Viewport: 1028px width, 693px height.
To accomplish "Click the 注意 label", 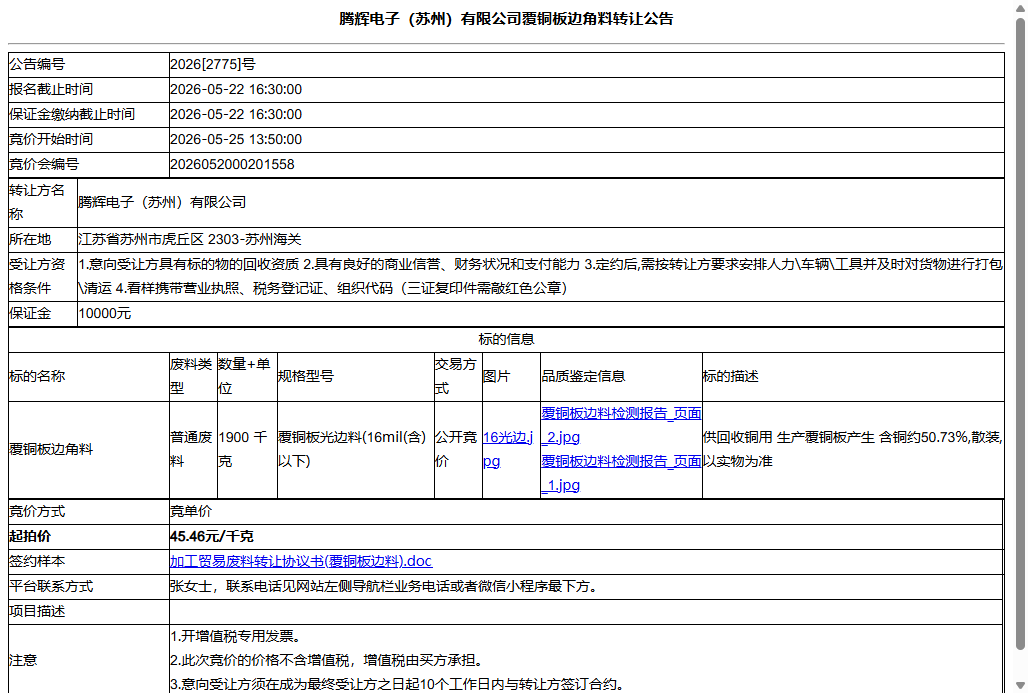I will (23, 660).
